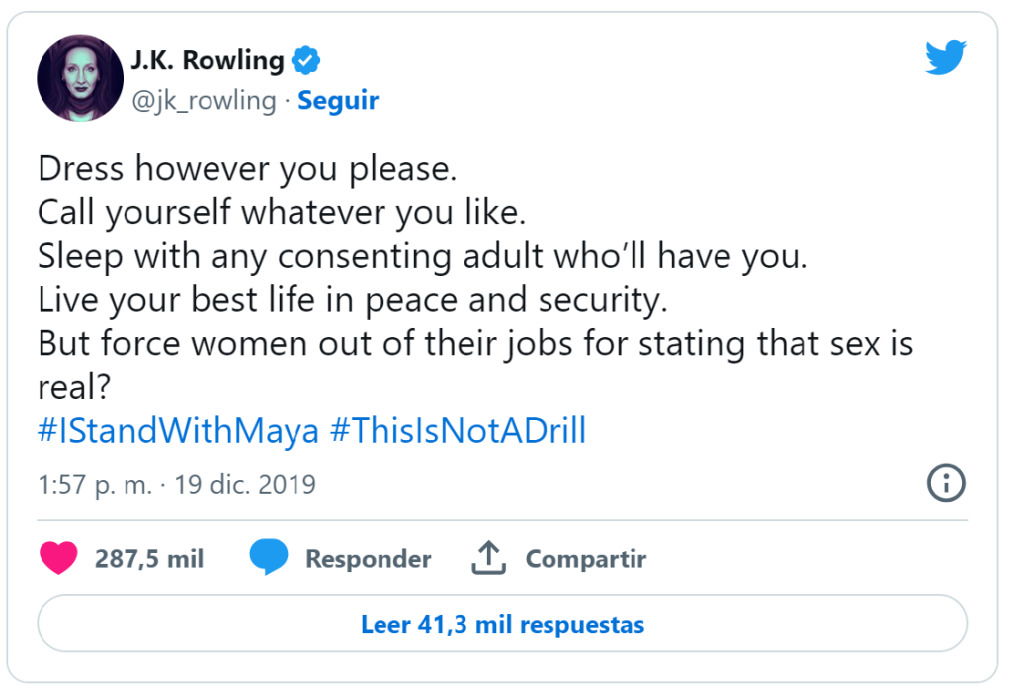Click the J.K. Rowling display name
1024x696 pixels.
pos(207,60)
